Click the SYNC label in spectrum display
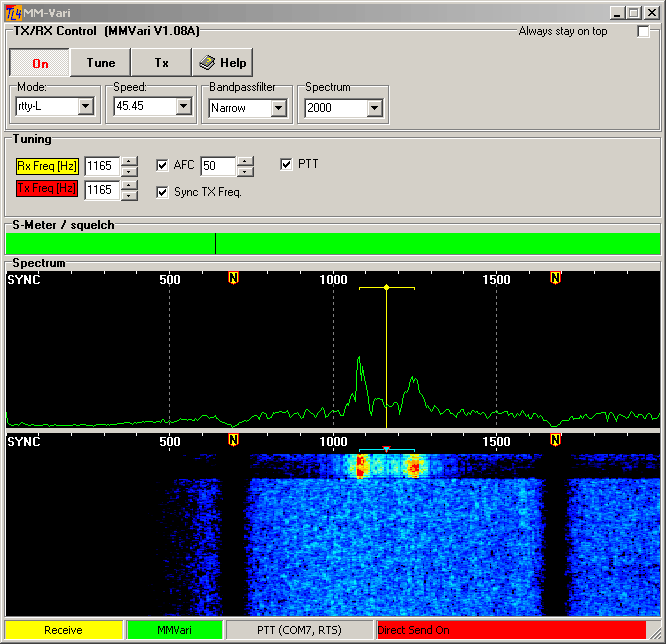Viewport: 666px width, 644px height. pos(24,280)
